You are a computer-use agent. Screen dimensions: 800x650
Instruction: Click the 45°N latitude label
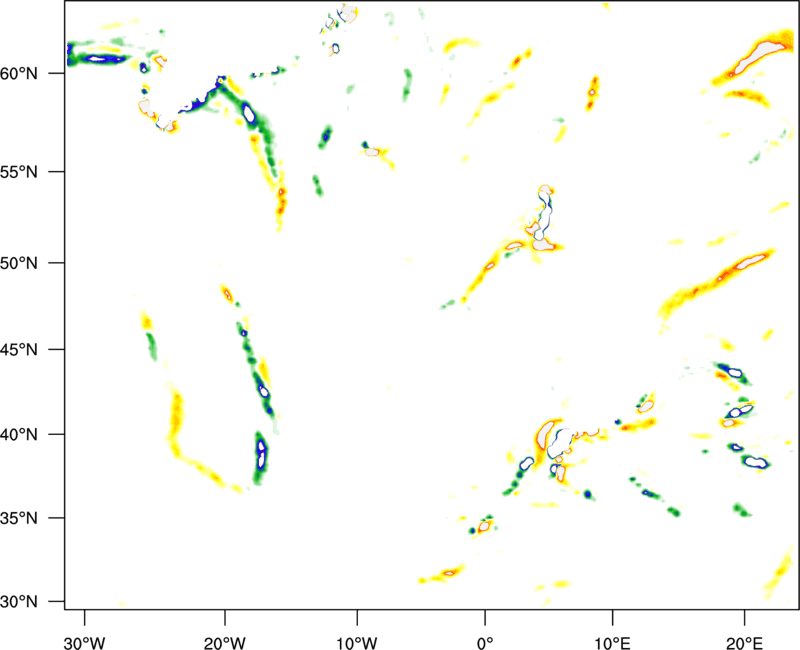click(19, 350)
